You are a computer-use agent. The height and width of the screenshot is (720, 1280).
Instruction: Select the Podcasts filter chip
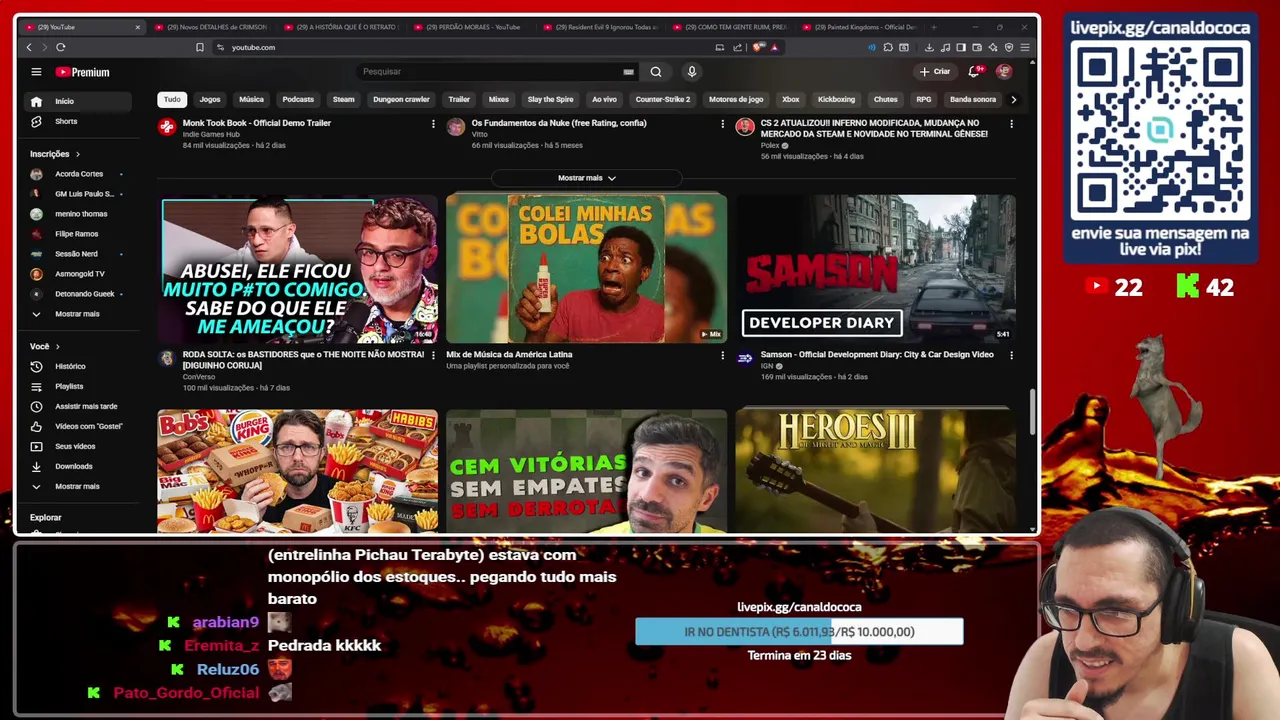click(298, 99)
